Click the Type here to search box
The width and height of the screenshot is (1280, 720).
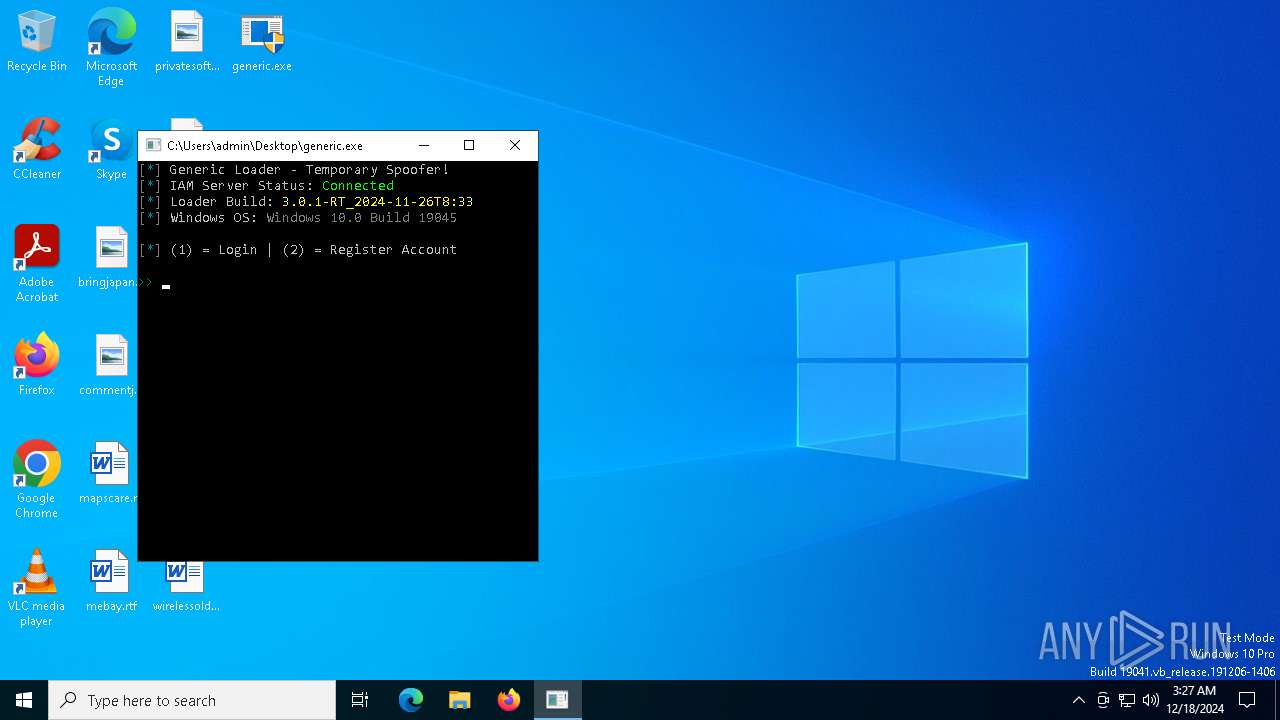coord(192,700)
